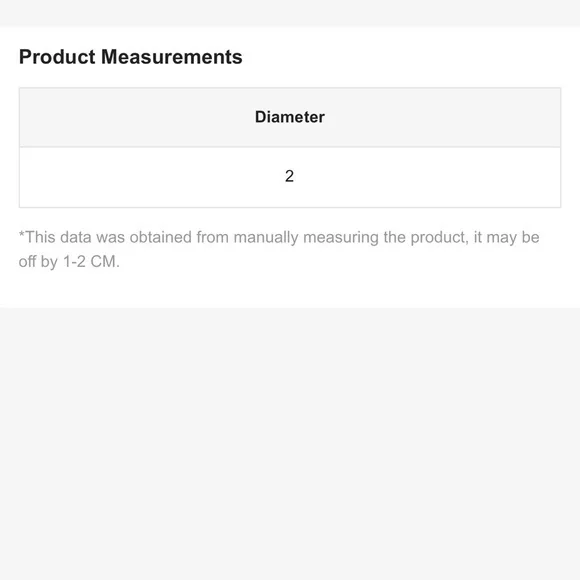
Task: Click the empty gray area below the card
Action: click(x=290, y=444)
